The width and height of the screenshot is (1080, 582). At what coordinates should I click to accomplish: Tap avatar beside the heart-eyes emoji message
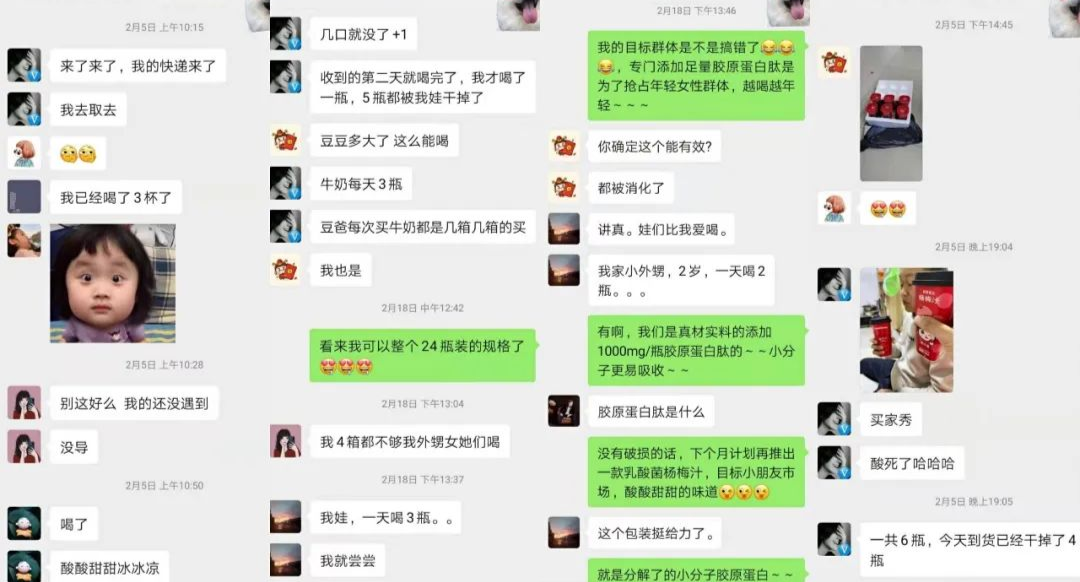pos(834,208)
